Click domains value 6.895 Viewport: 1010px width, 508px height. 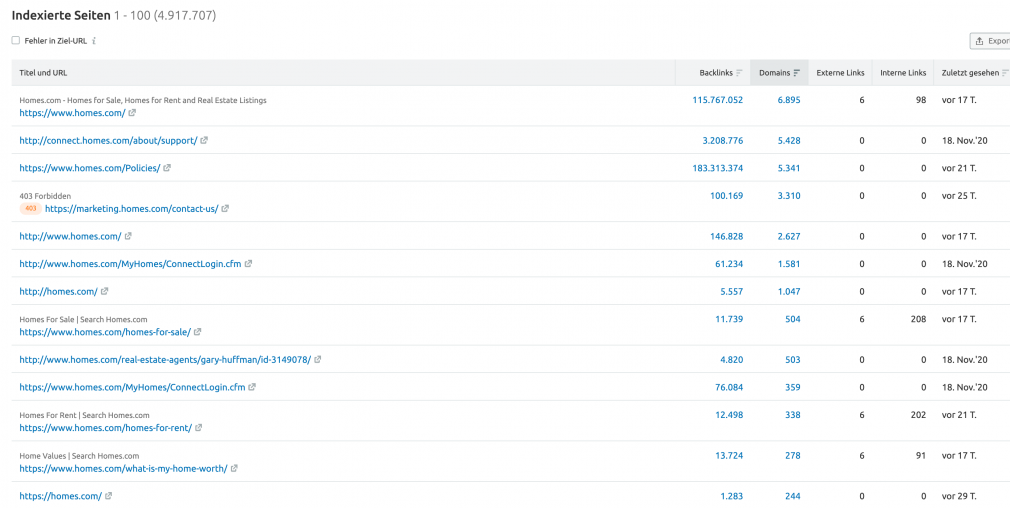coord(789,100)
